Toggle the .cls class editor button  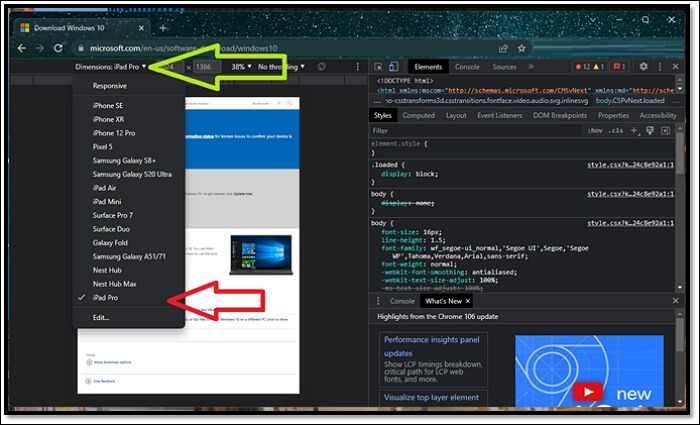616,130
